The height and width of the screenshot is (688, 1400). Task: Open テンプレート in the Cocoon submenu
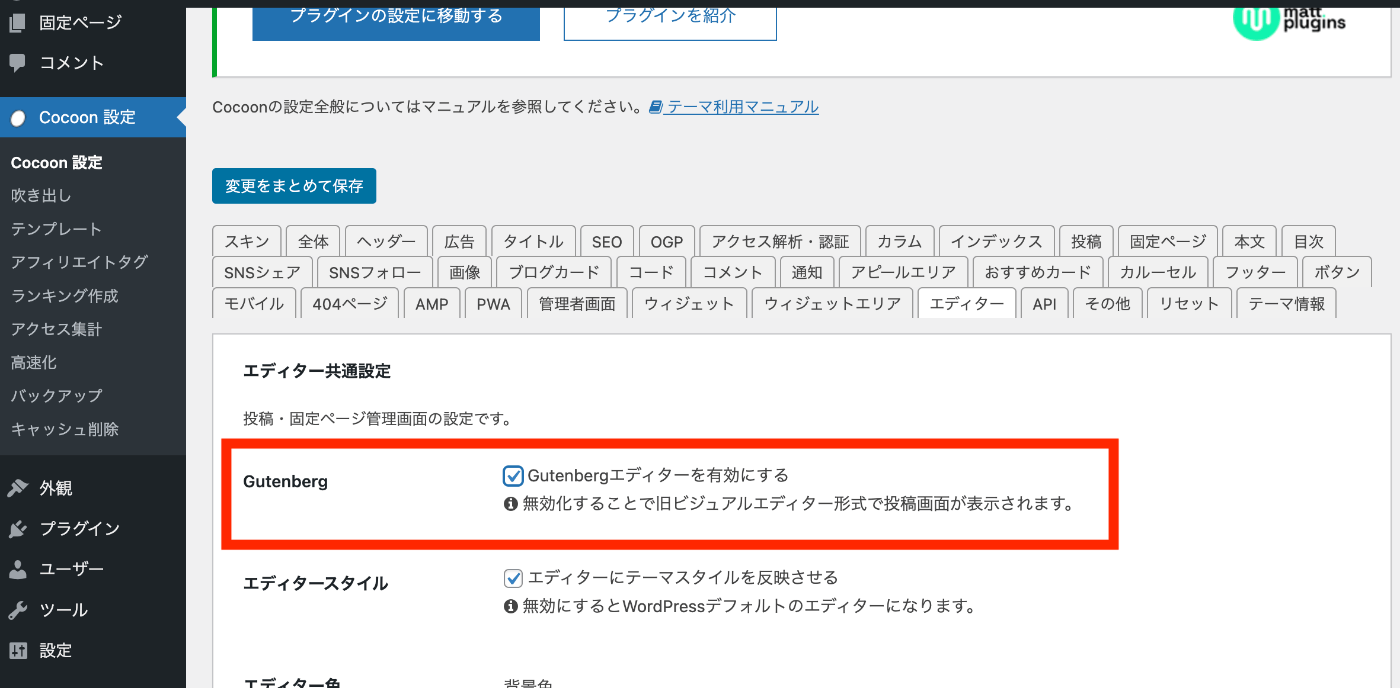pos(56,229)
